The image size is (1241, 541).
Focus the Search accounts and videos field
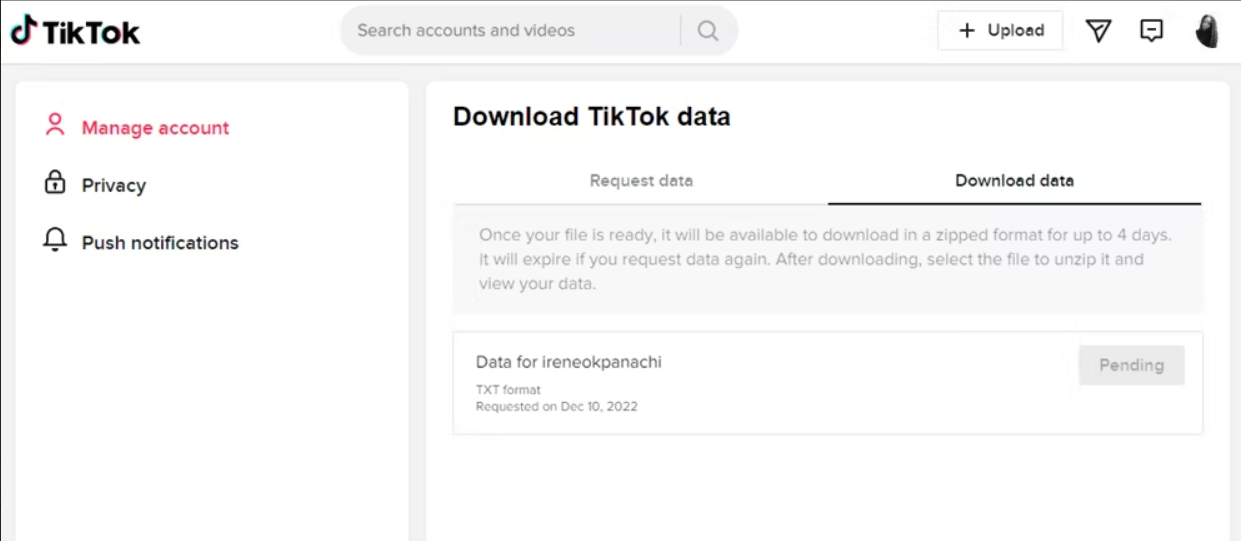(510, 31)
